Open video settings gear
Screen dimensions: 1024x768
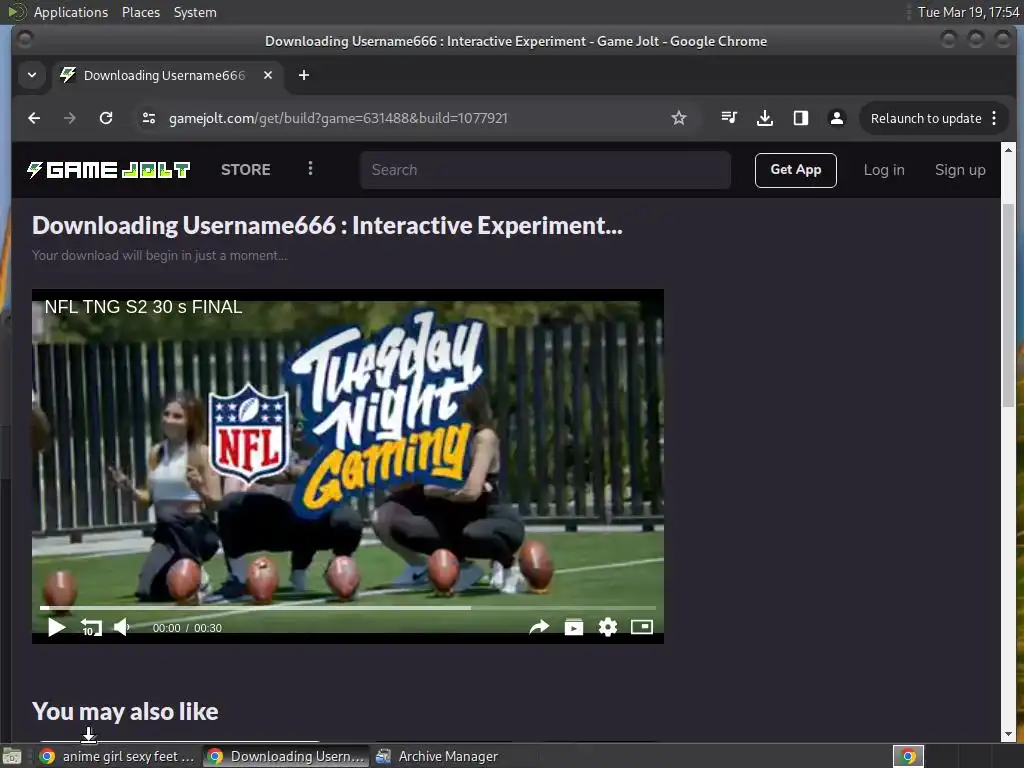[607, 628]
